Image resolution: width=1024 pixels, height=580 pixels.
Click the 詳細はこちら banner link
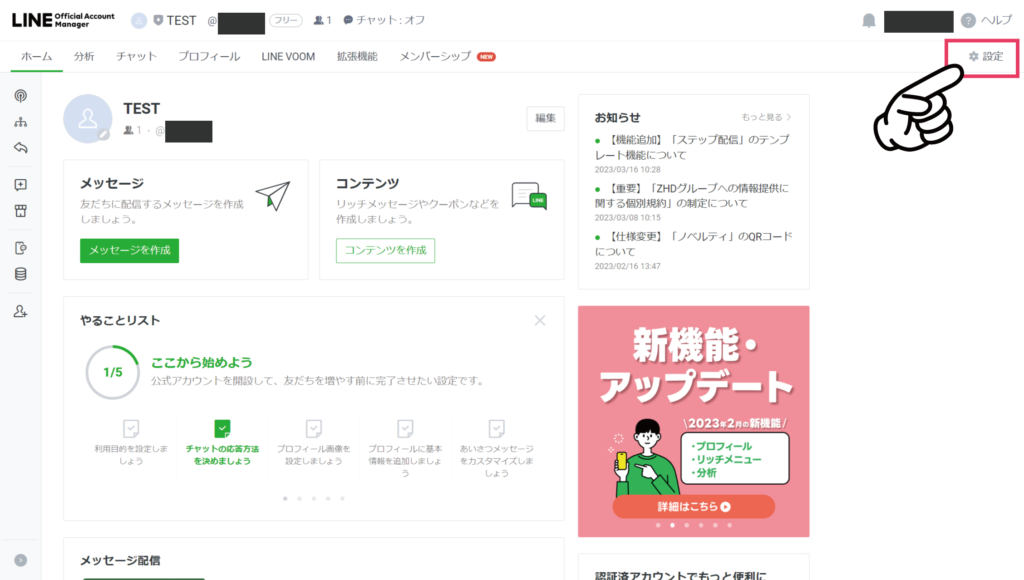691,506
